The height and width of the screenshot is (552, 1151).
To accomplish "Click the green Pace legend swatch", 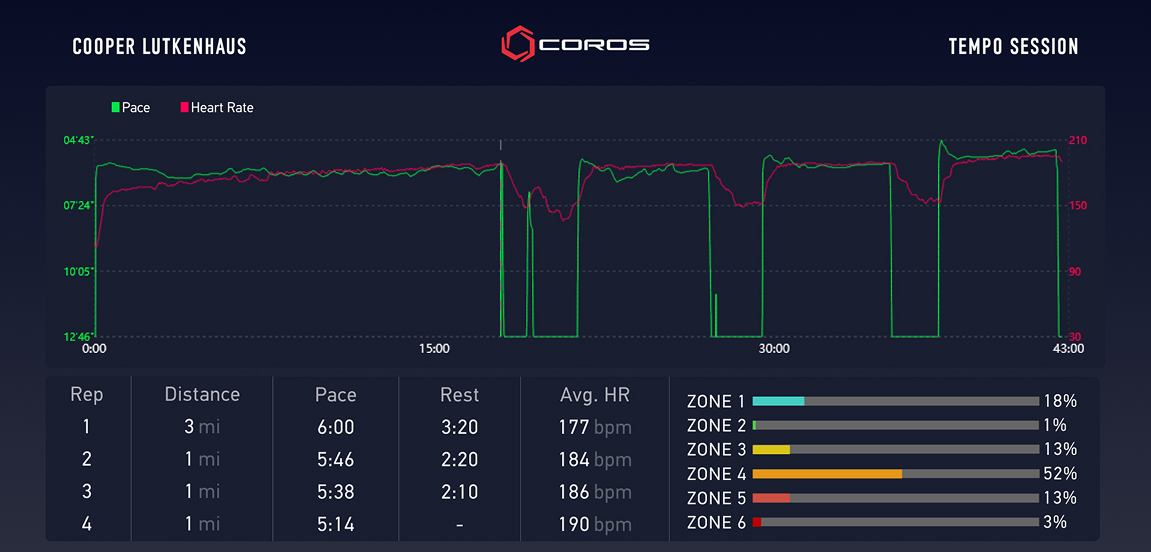I will [x=115, y=108].
